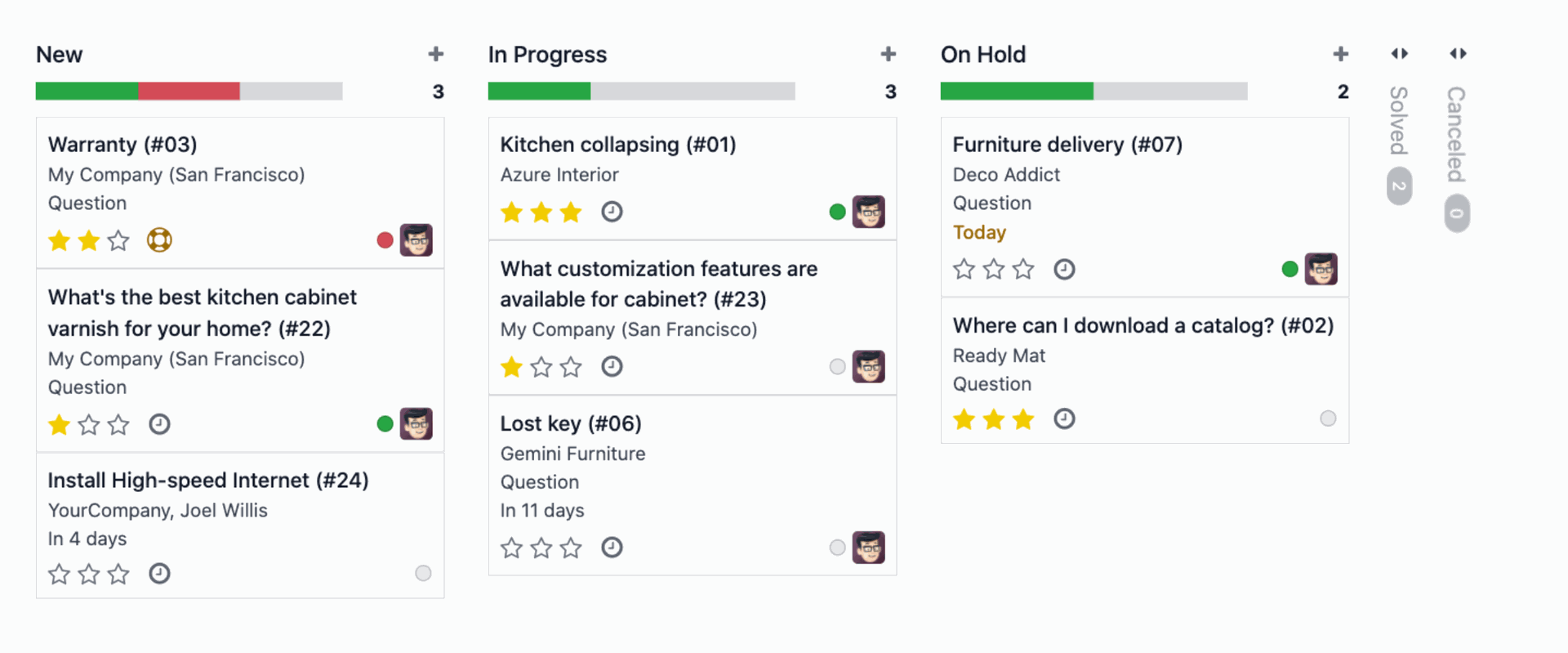The image size is (1568, 653).
Task: Expand the folded Canceled column
Action: coord(1458,54)
